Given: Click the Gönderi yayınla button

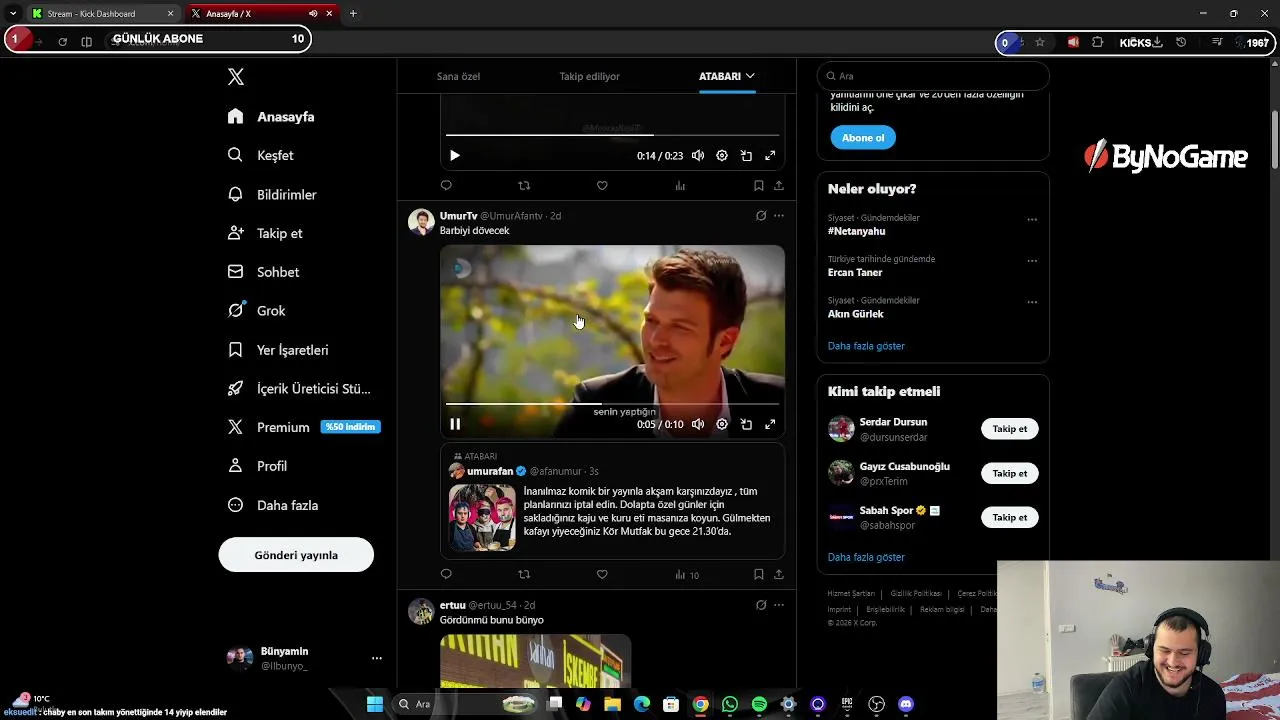Looking at the screenshot, I should pos(296,555).
